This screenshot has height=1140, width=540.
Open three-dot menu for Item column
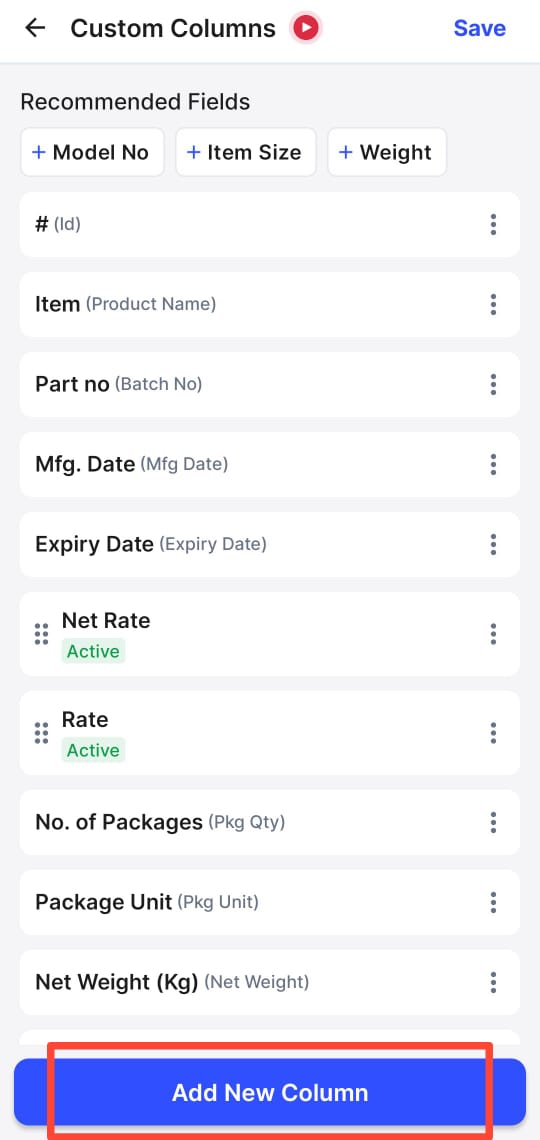(x=493, y=305)
